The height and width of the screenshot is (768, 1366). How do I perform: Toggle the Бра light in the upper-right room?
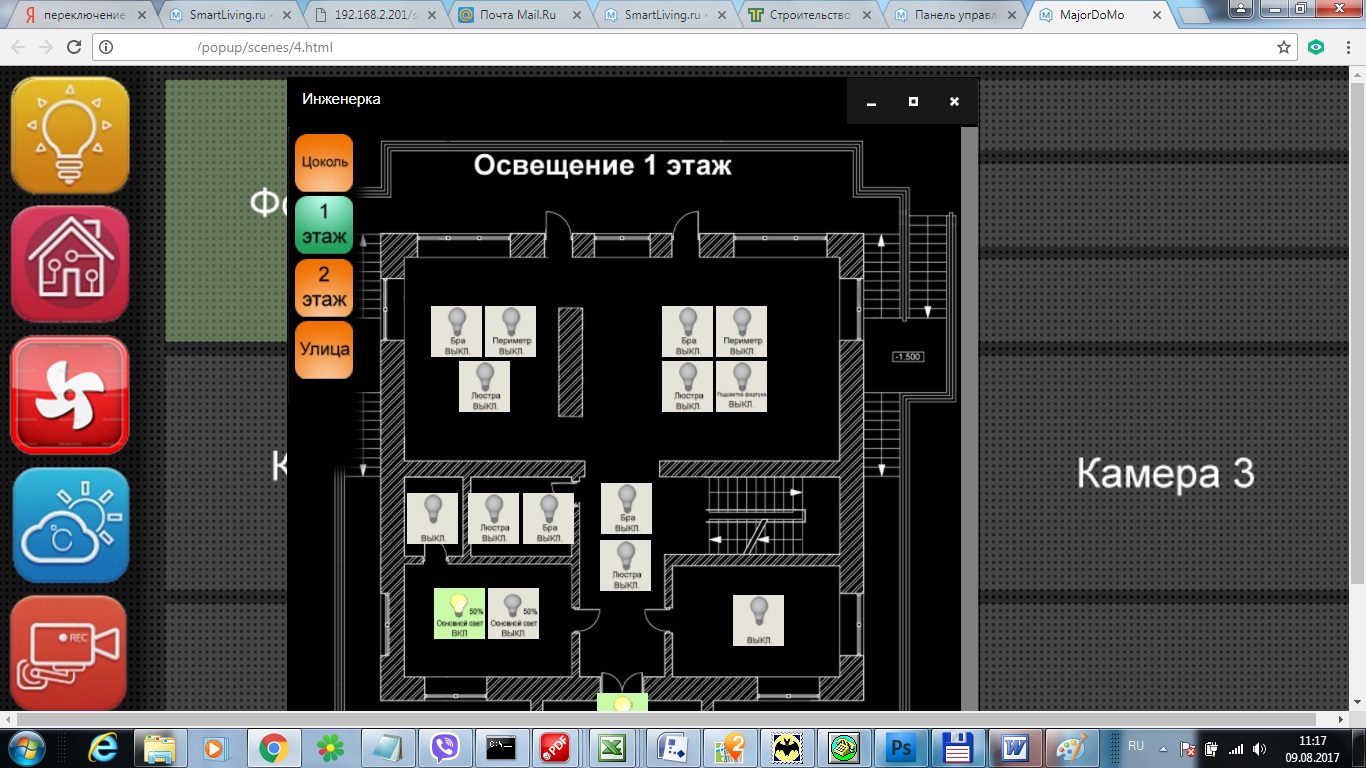[688, 332]
